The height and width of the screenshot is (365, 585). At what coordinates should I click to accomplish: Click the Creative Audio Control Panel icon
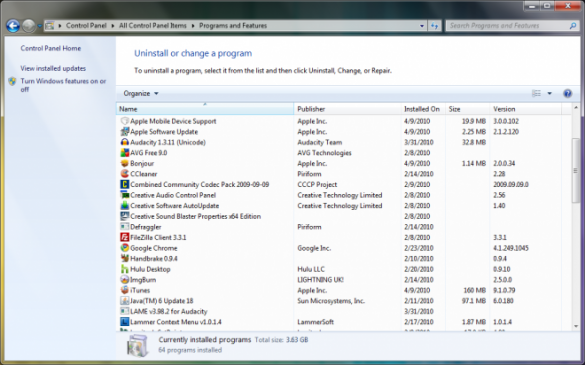[x=125, y=195]
